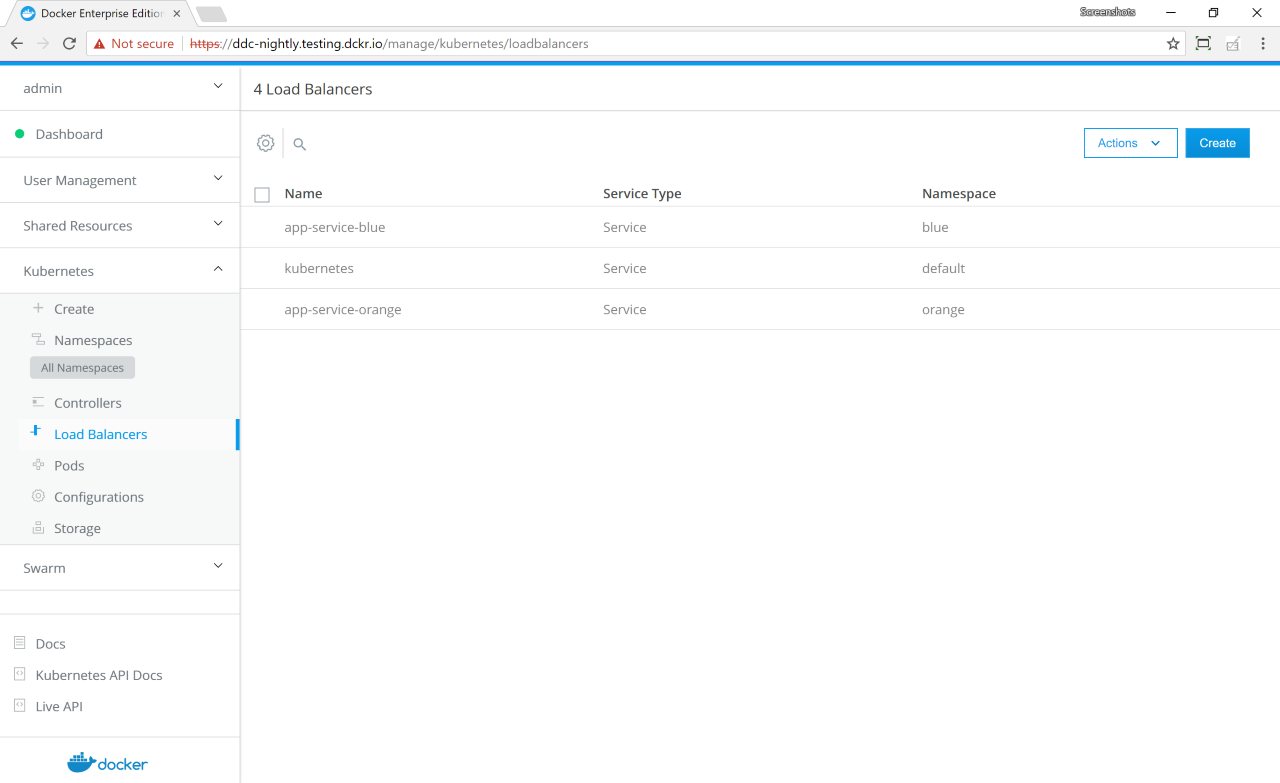Open the Actions dropdown
This screenshot has height=783, width=1280.
coord(1130,143)
